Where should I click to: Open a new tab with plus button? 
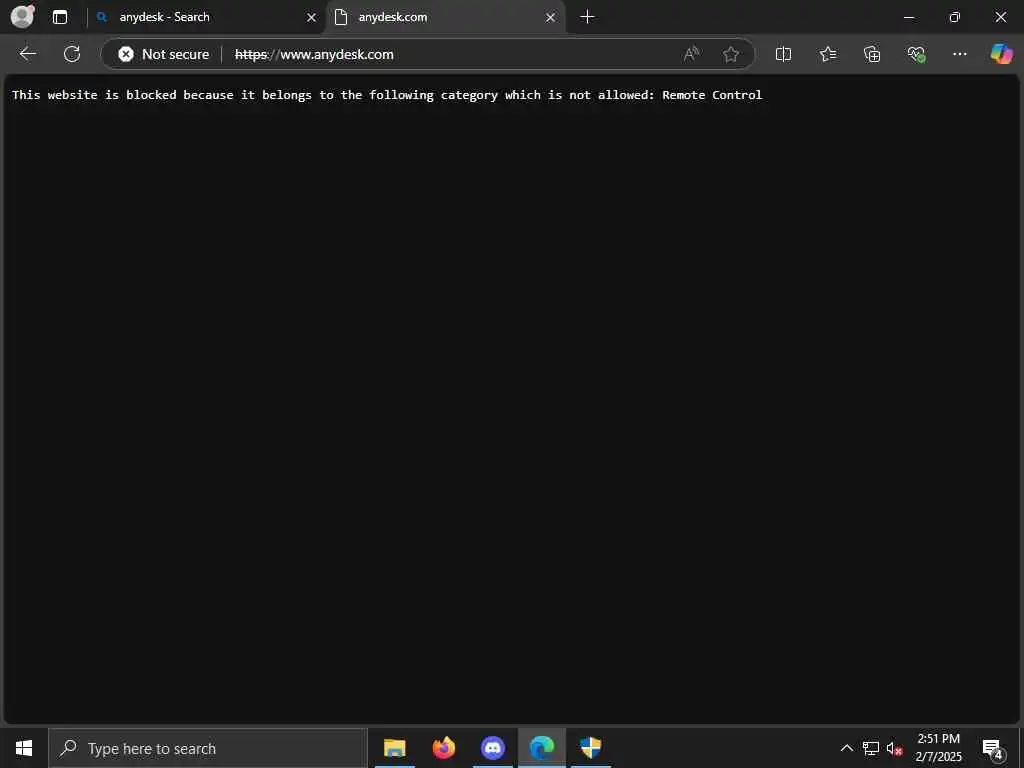coord(587,17)
